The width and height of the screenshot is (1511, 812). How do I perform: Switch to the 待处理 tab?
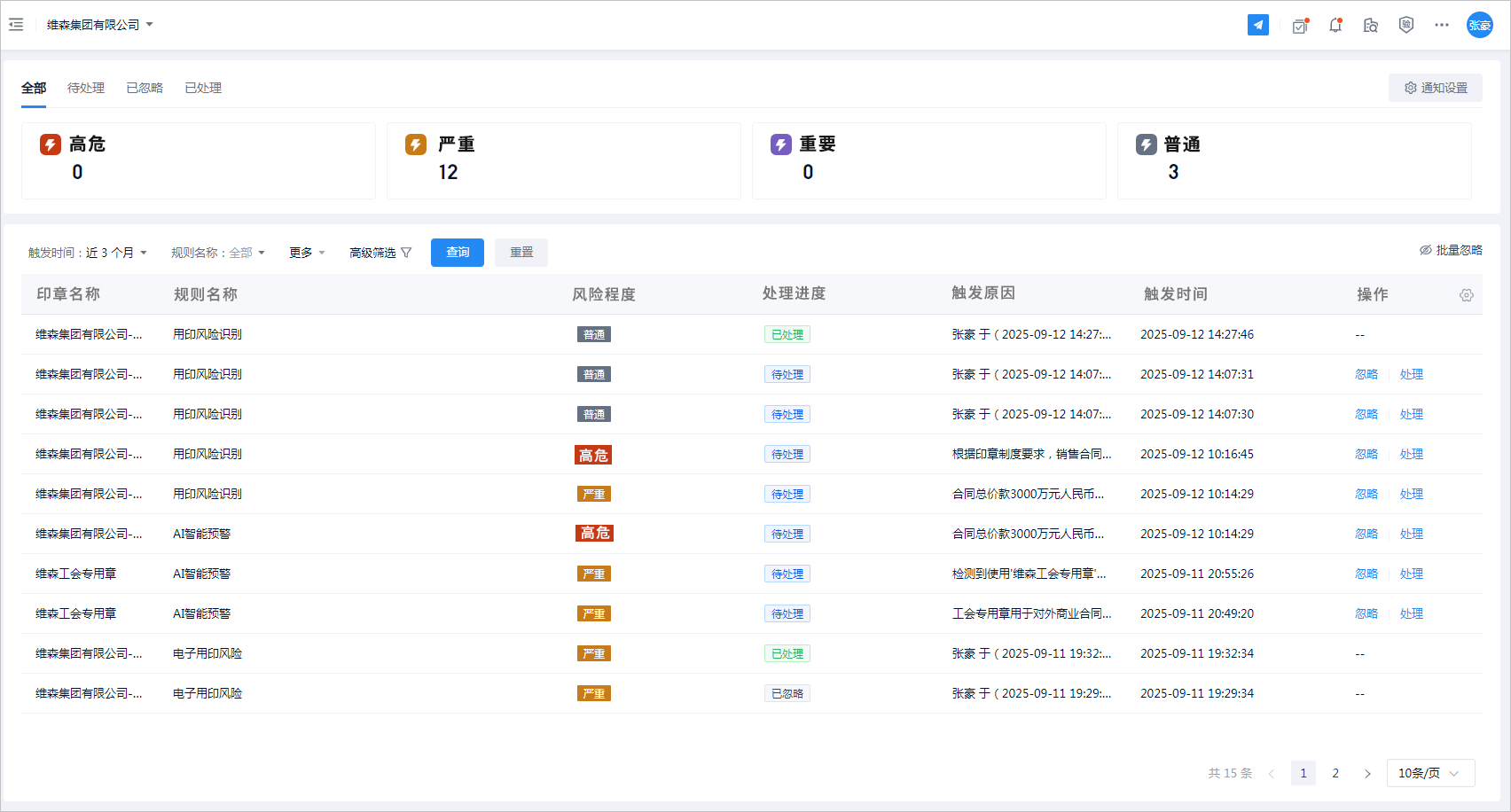click(x=86, y=88)
